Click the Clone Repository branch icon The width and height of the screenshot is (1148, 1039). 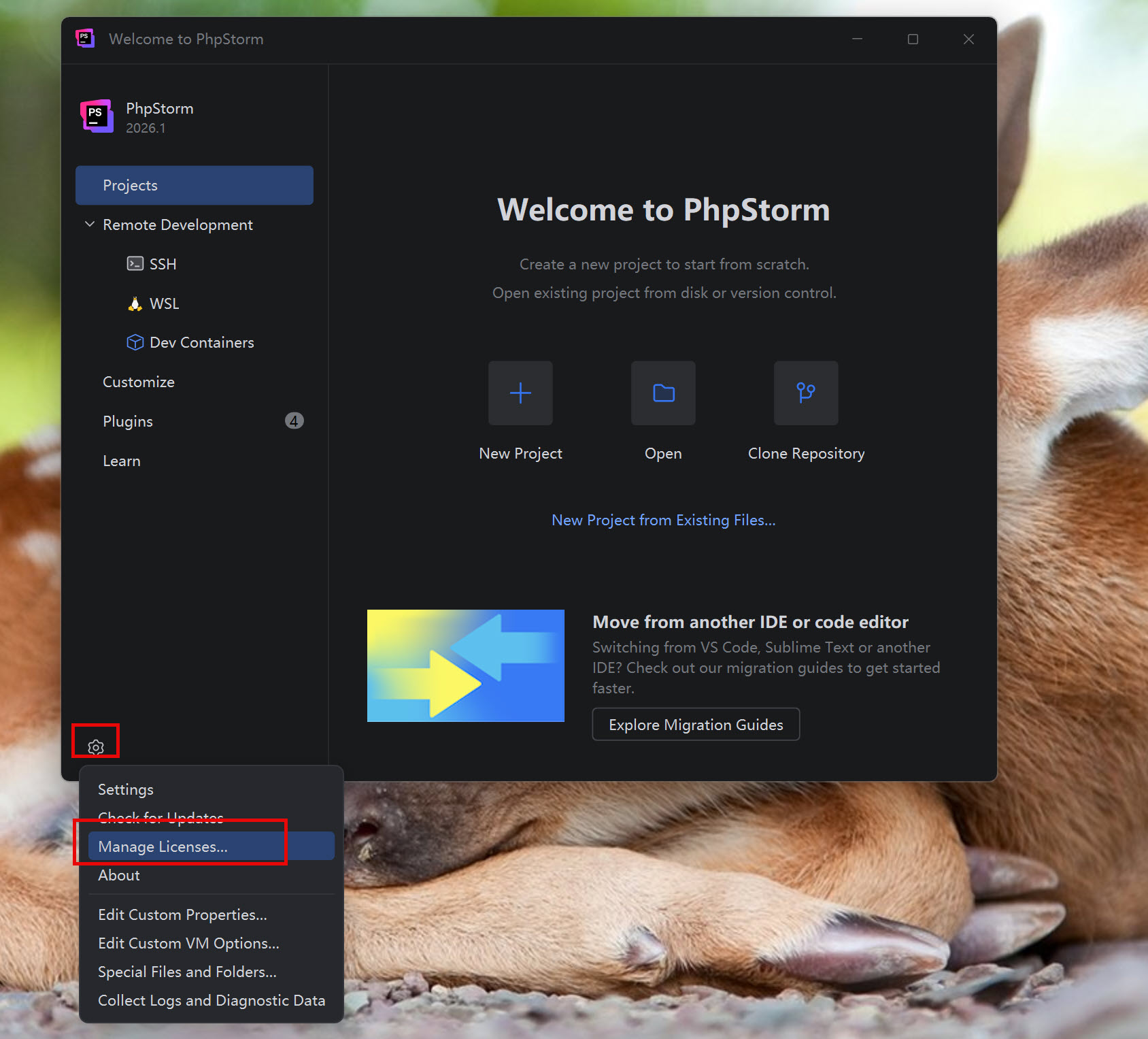(x=806, y=393)
